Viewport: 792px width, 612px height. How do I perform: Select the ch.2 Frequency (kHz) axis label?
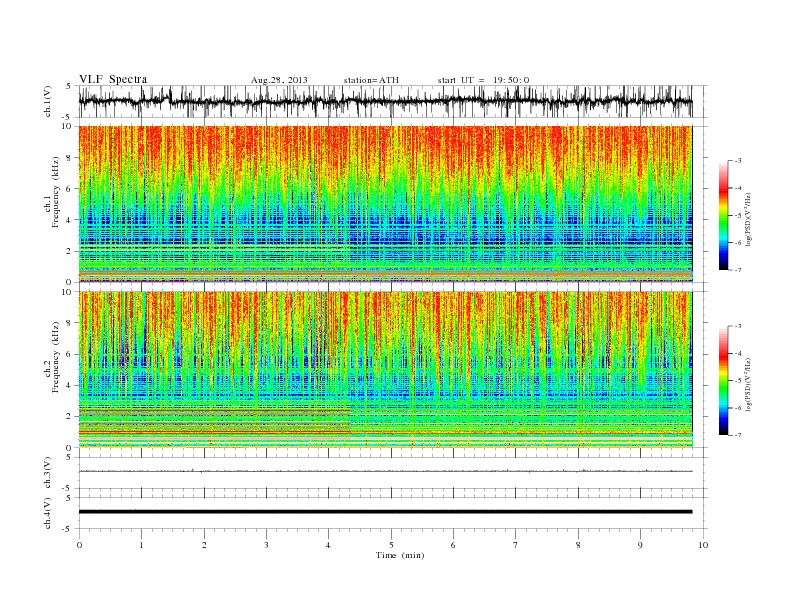pos(52,356)
